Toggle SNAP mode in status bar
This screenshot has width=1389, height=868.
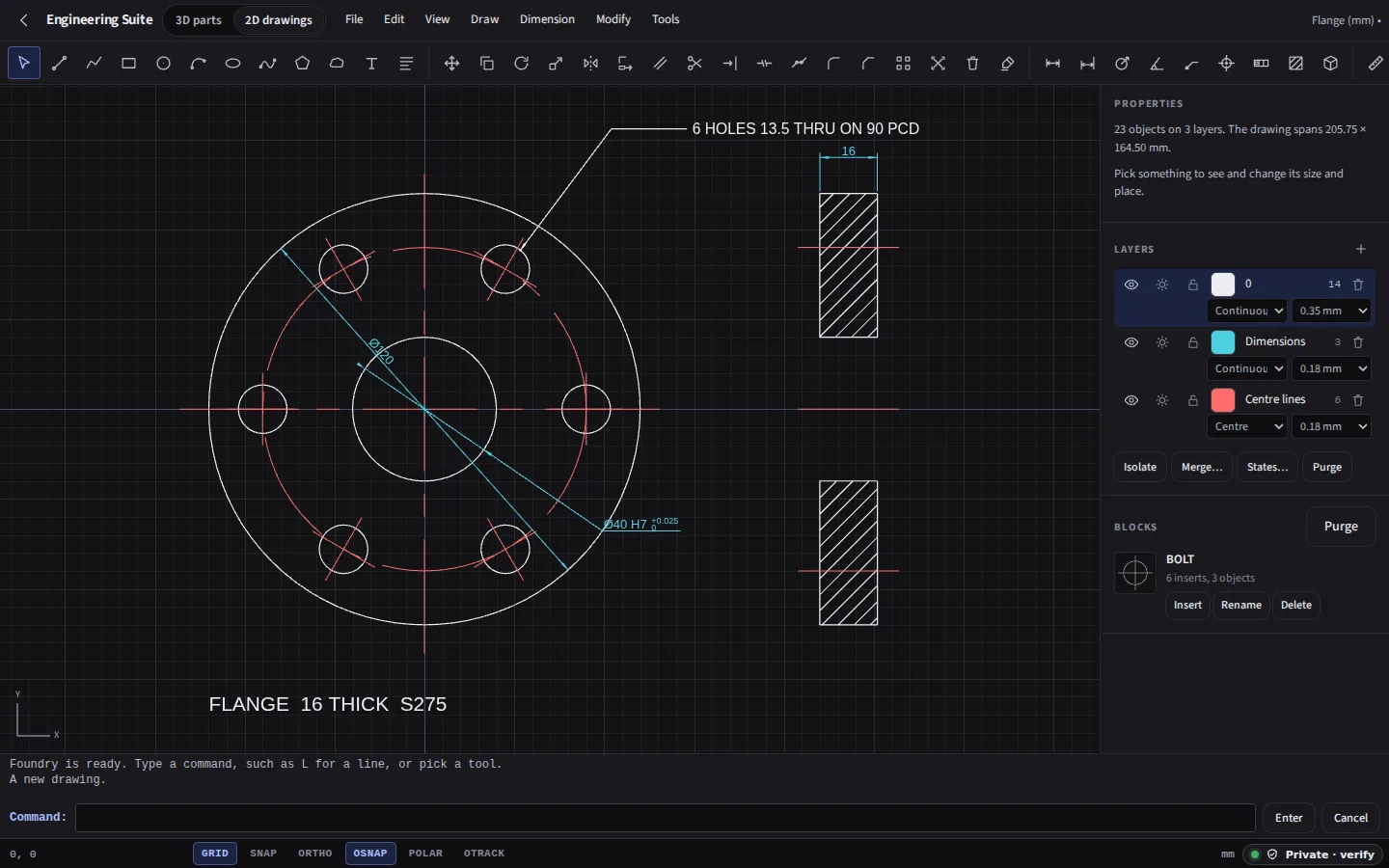[x=263, y=854]
